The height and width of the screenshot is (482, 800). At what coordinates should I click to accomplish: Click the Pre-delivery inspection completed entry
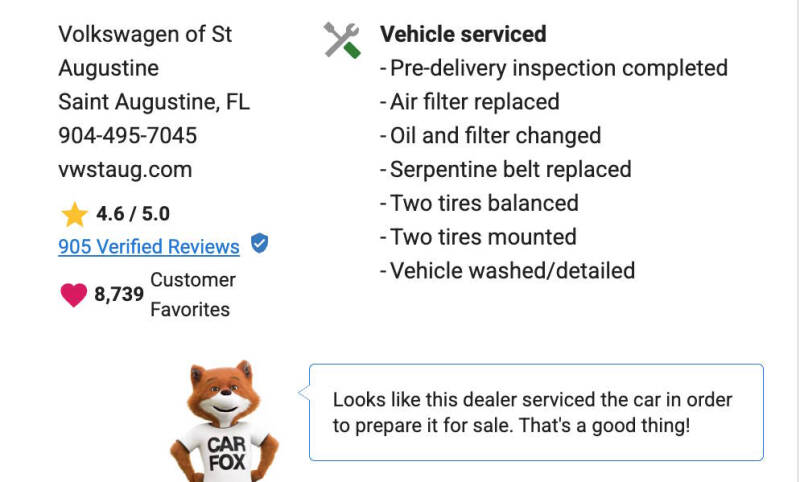pyautogui.click(x=554, y=68)
